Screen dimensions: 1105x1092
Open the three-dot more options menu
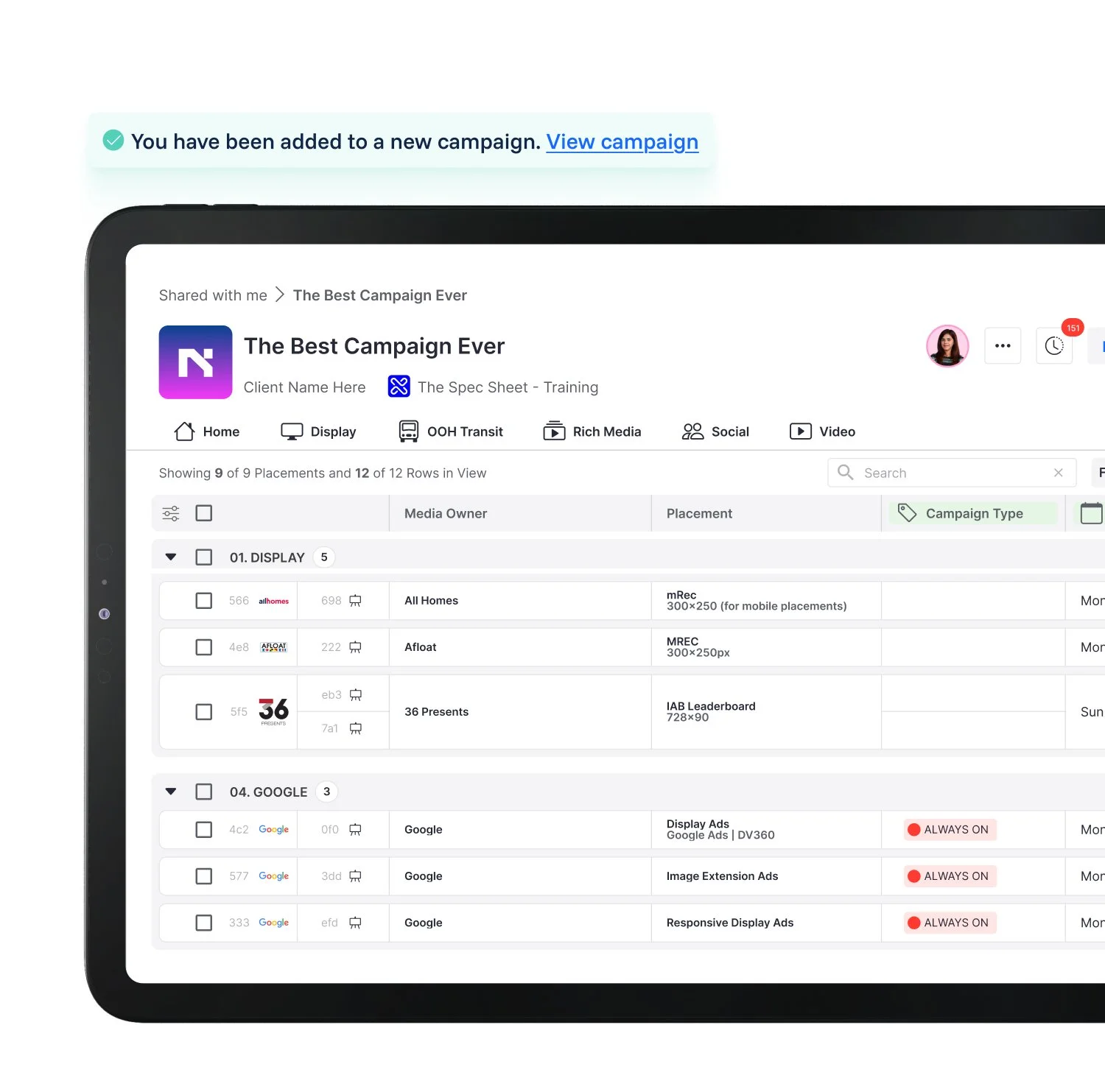[1003, 345]
